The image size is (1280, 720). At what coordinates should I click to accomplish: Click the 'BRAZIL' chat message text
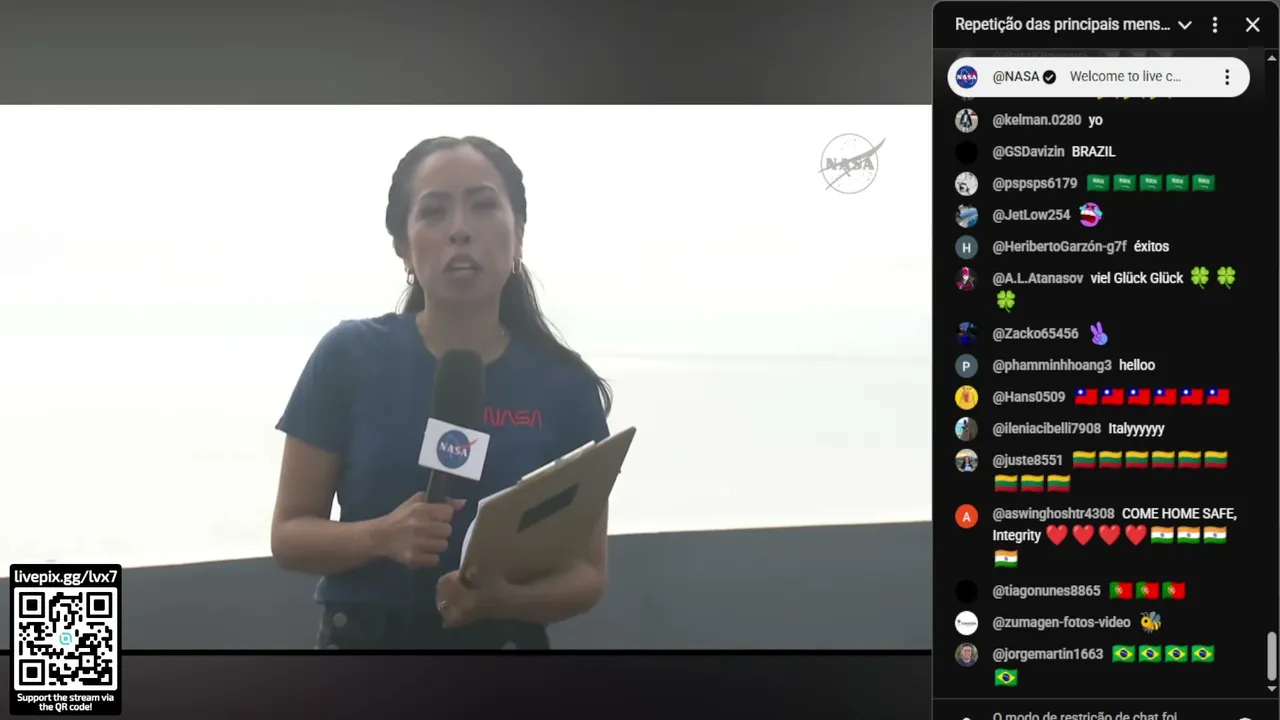point(1093,152)
